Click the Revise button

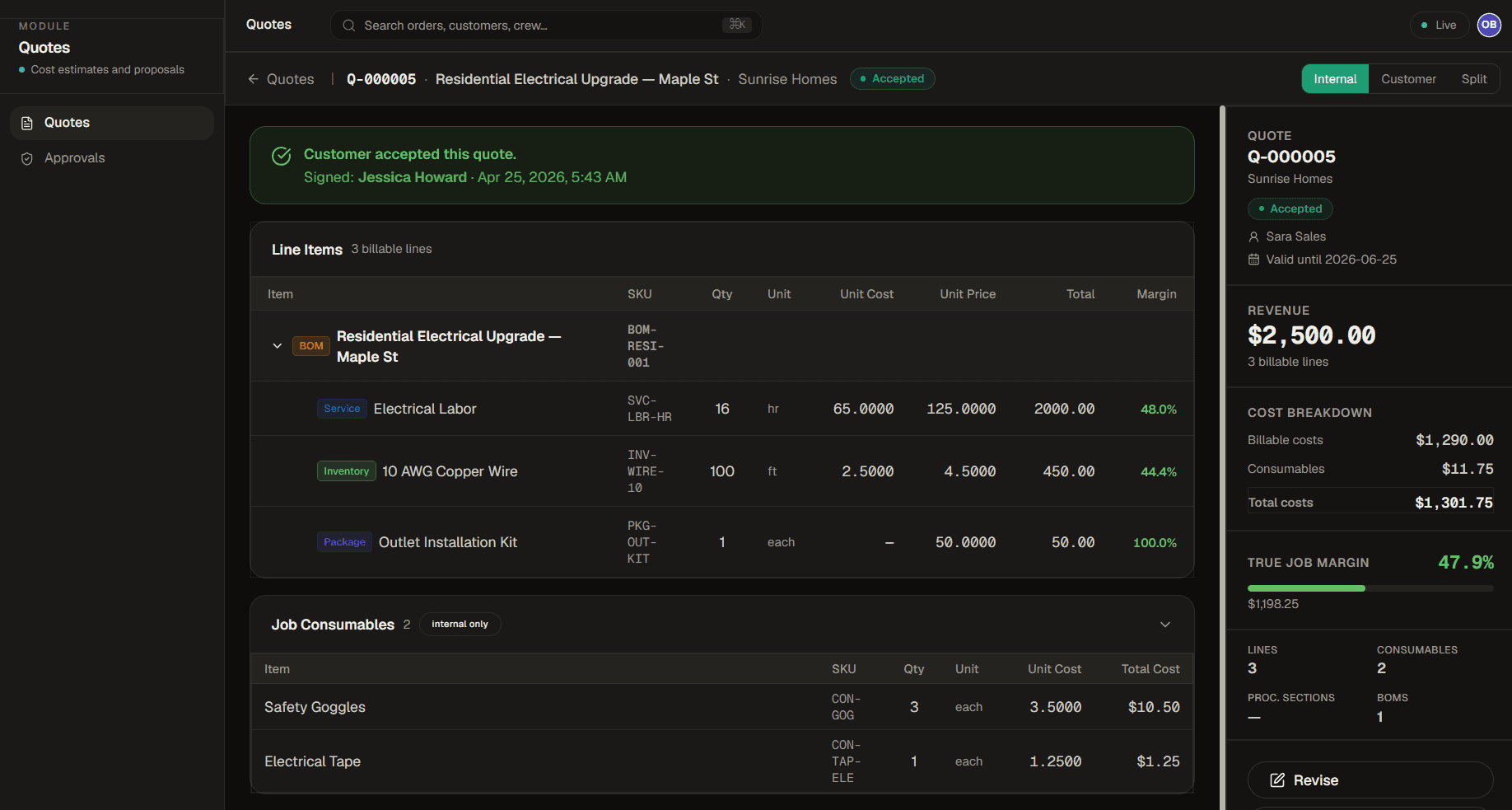(x=1370, y=780)
